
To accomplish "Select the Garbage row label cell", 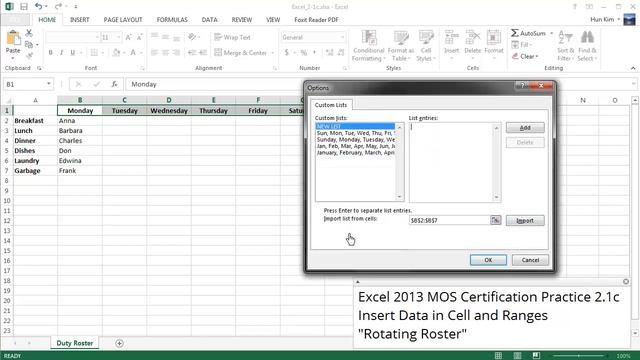I will 35,171.
